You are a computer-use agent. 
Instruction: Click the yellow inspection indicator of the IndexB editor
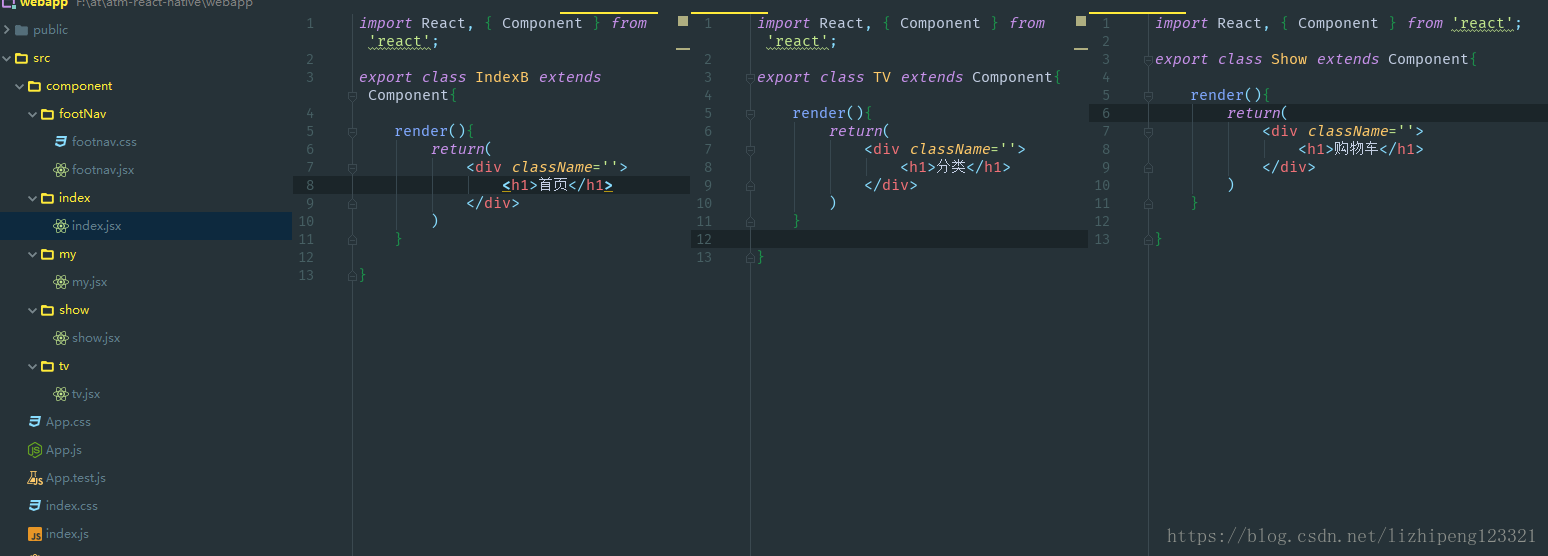[x=683, y=20]
